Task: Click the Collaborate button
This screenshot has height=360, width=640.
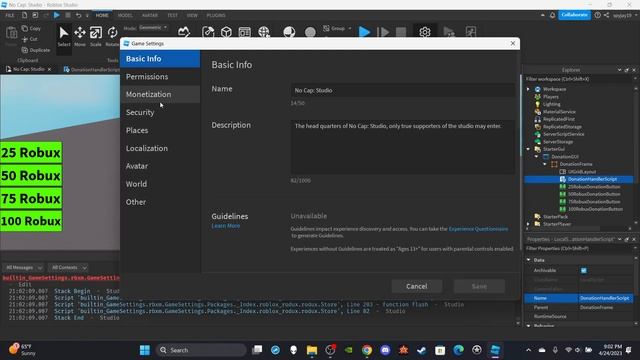Action: coord(574,15)
